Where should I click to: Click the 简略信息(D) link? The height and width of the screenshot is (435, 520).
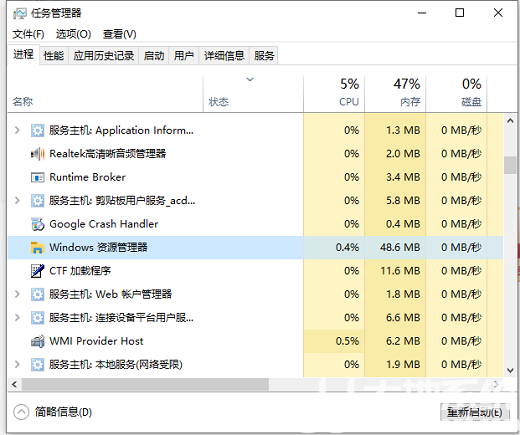click(63, 412)
